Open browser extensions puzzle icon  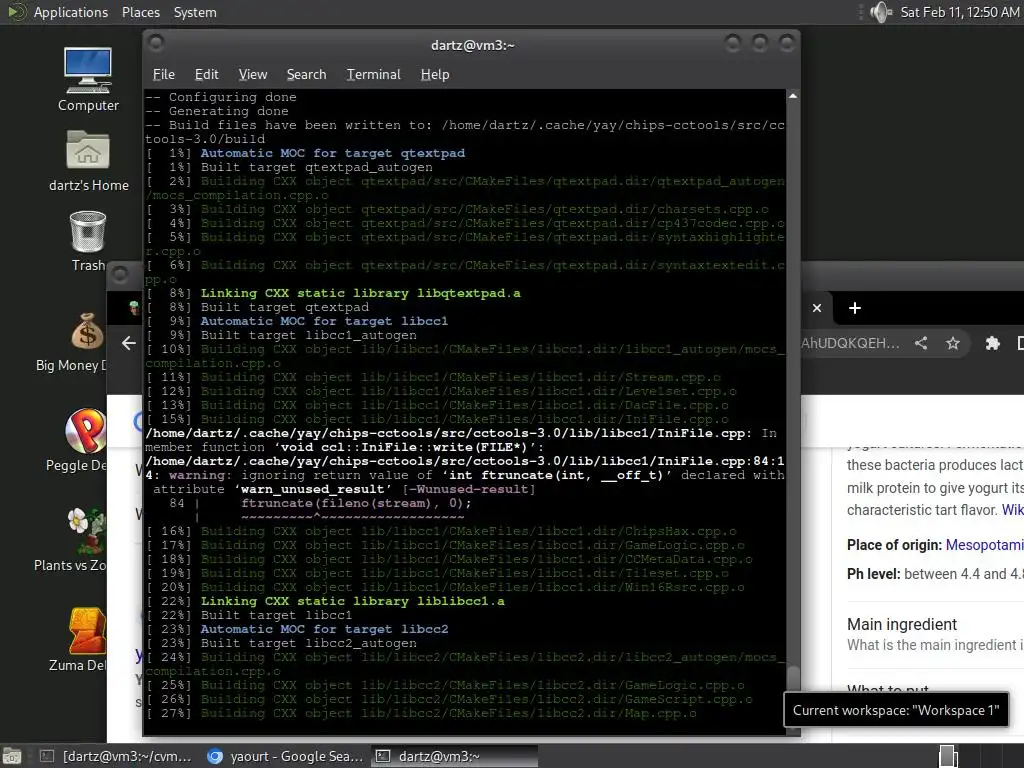click(x=992, y=343)
